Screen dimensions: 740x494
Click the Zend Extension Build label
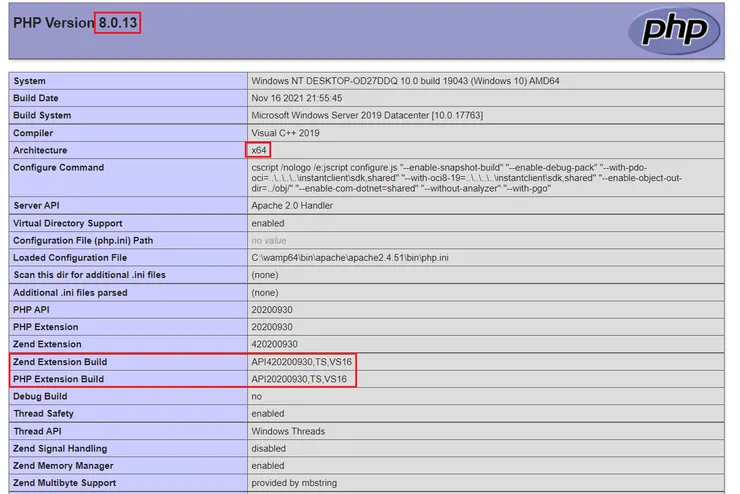coord(60,362)
